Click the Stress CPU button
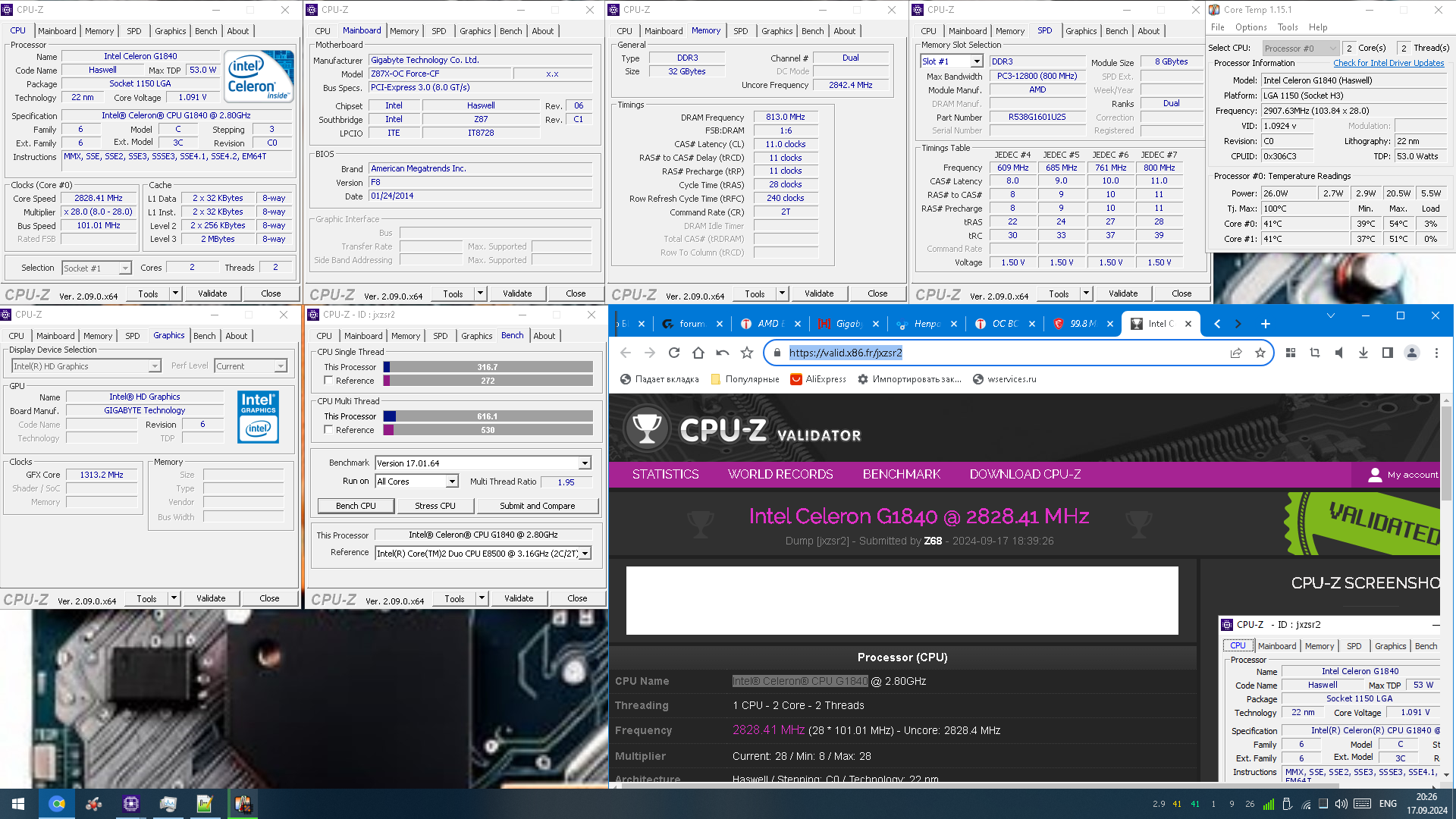Screen dimensions: 1456x819 click(x=435, y=506)
